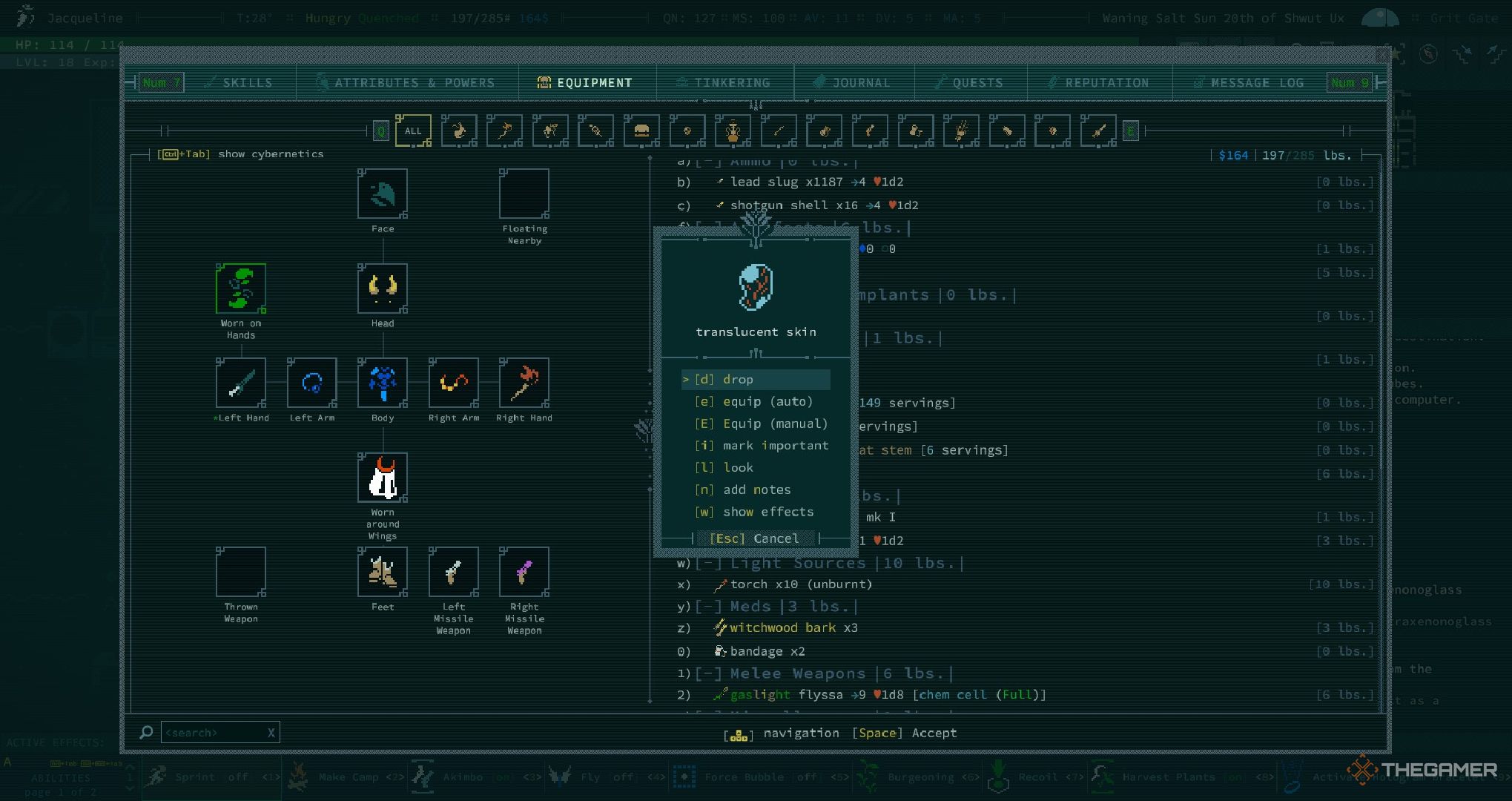Choose show effects from the item menu

tap(755, 512)
